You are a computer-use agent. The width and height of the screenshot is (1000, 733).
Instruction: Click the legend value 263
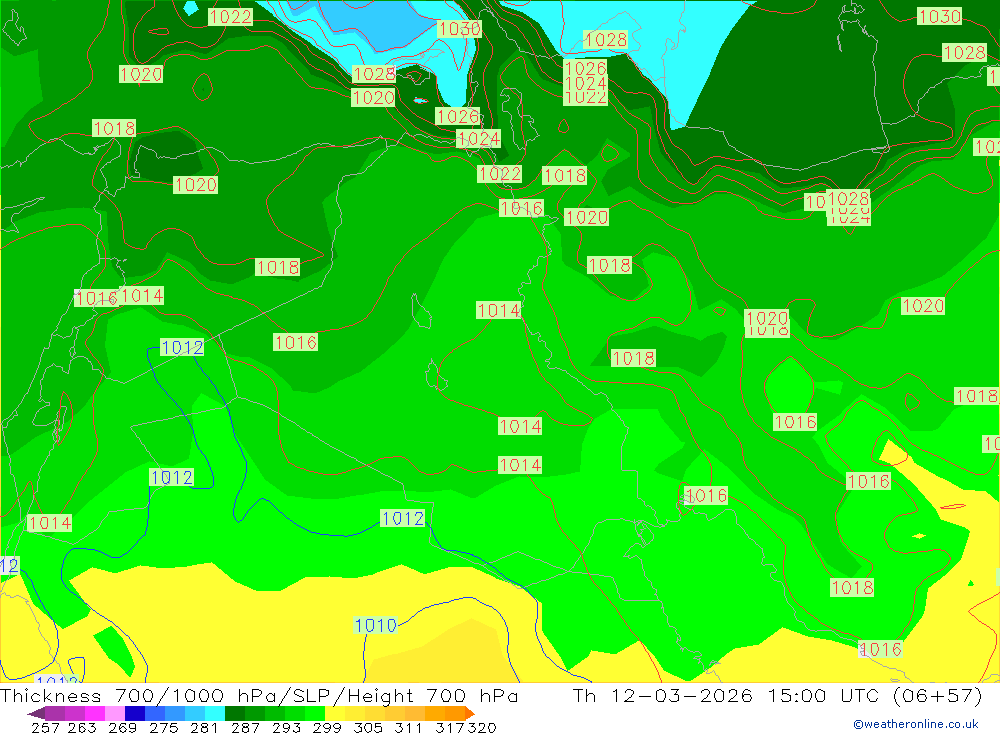click(82, 727)
